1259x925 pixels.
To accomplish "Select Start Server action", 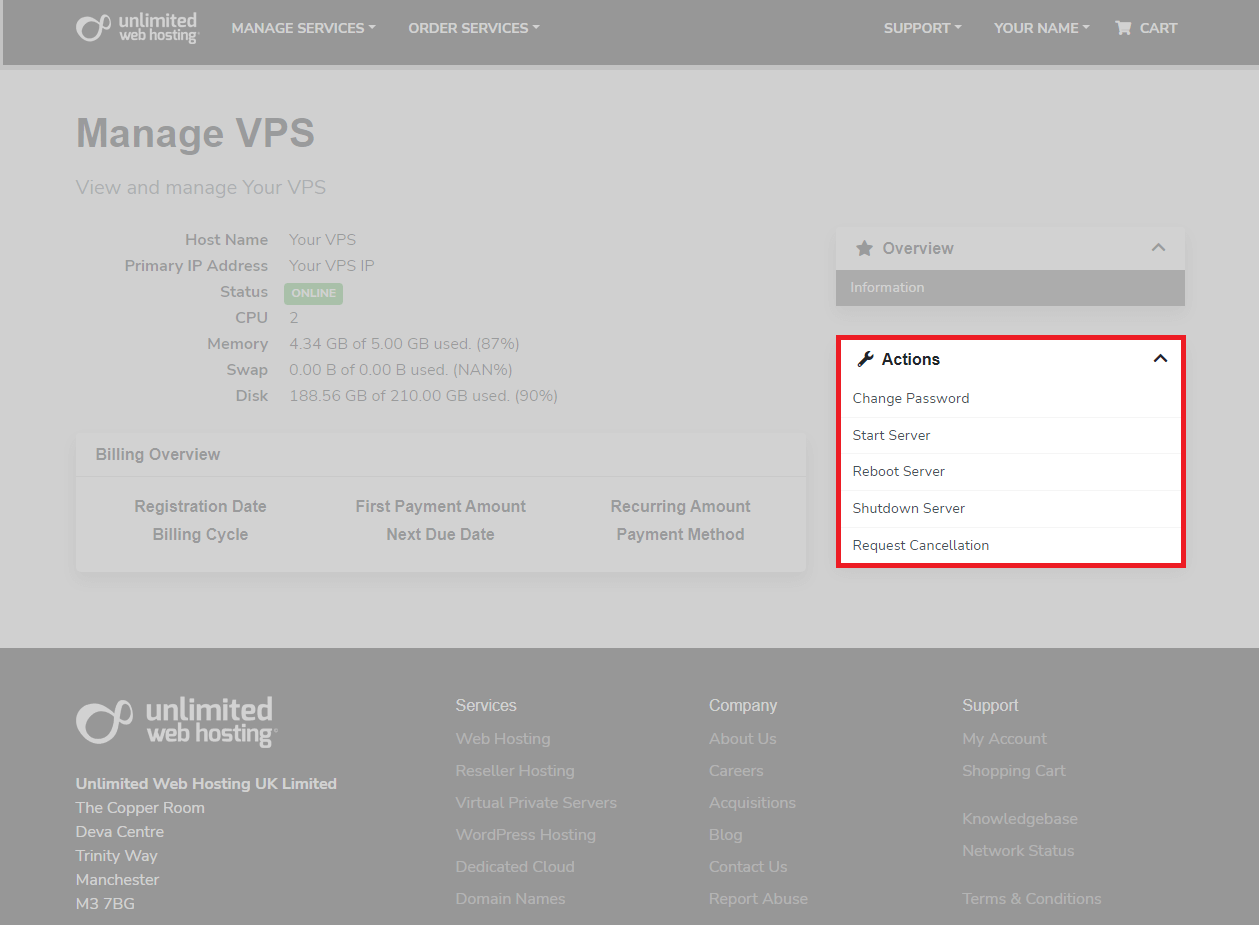I will [1010, 435].
